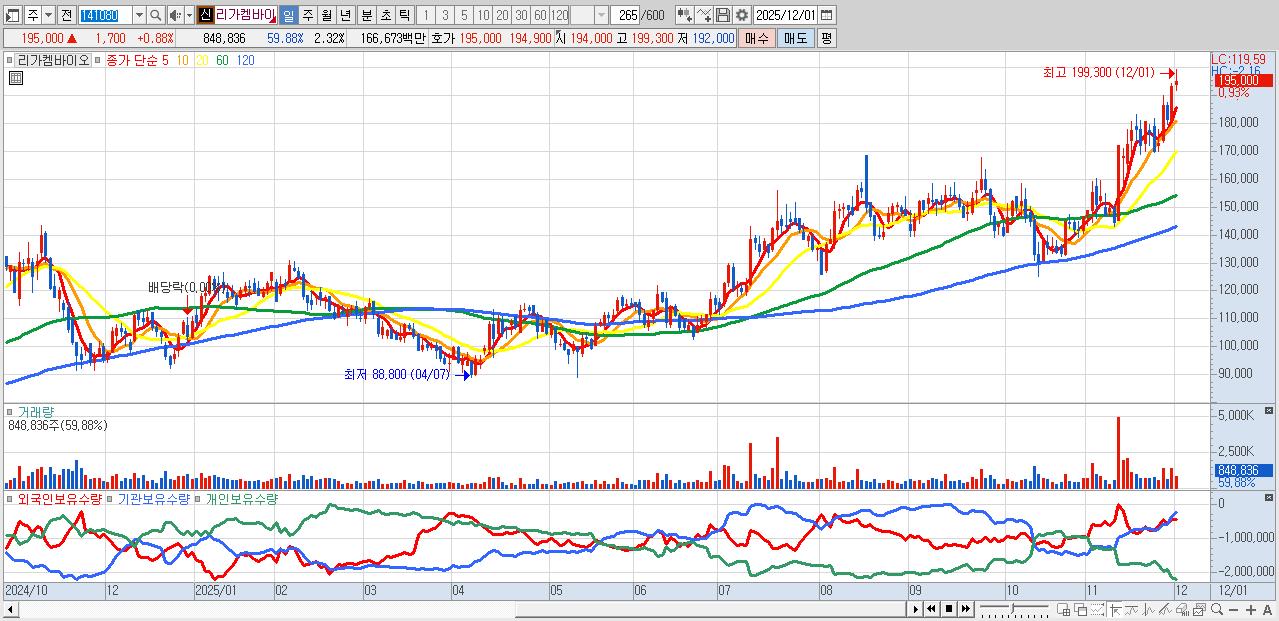This screenshot has width=1279, height=621.
Task: Click the stop button in the bottom bar
Action: click(x=949, y=609)
